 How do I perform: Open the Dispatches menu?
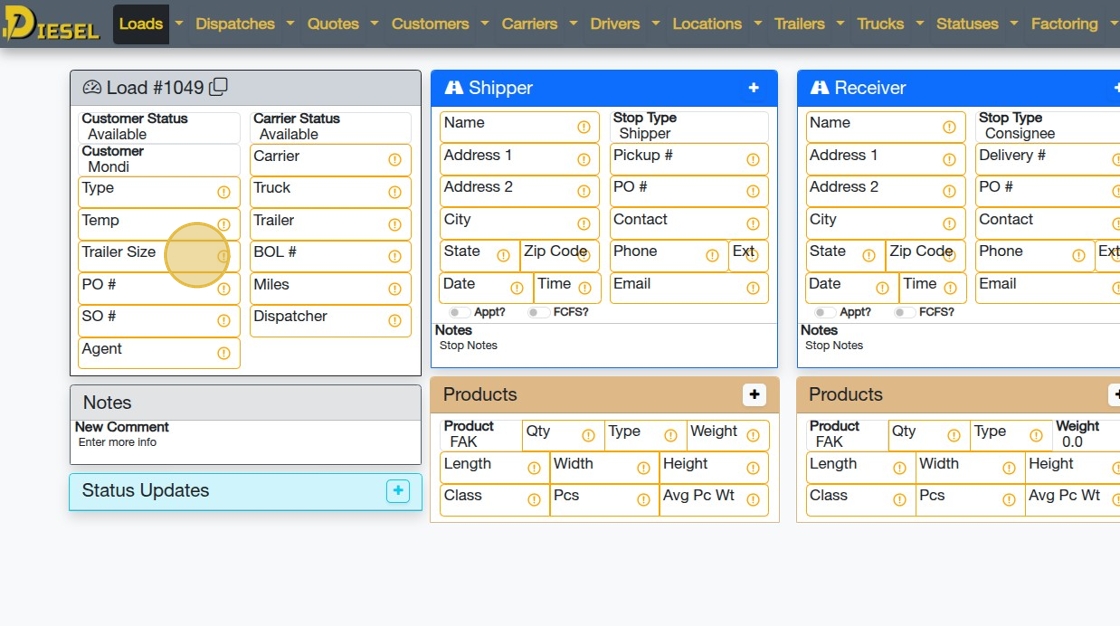coord(235,24)
